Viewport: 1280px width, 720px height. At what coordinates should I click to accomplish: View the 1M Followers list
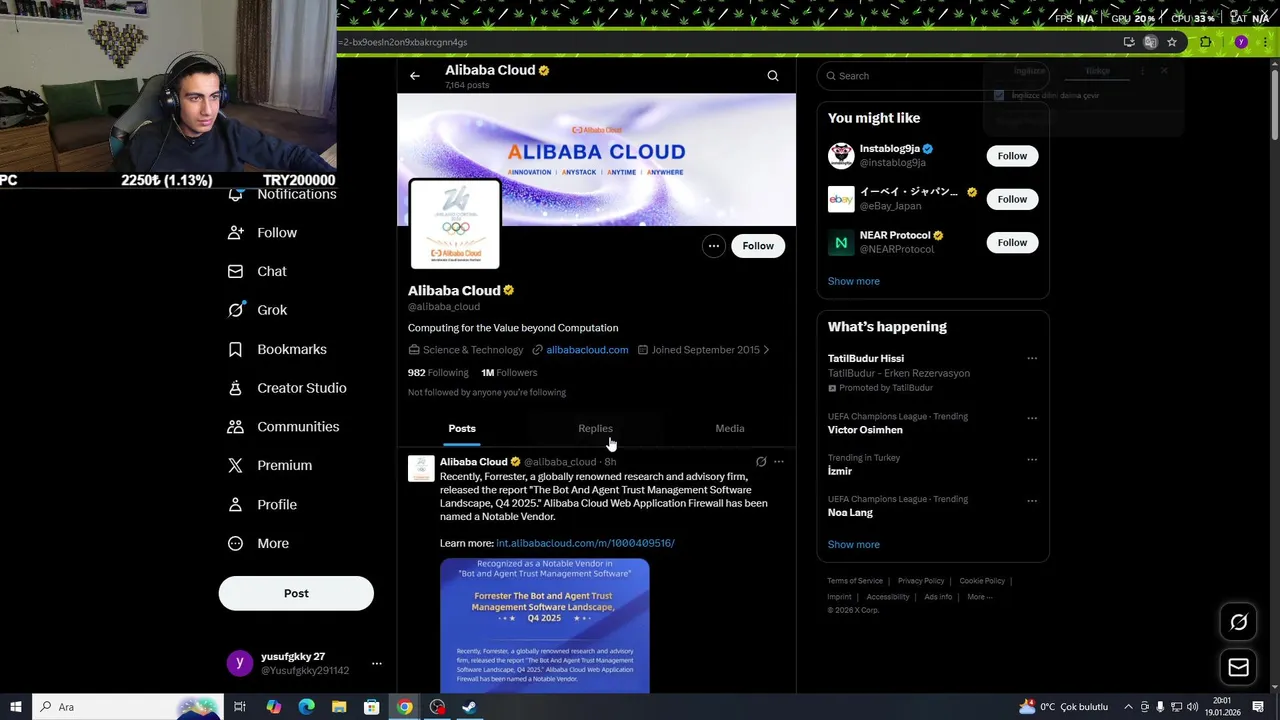509,372
